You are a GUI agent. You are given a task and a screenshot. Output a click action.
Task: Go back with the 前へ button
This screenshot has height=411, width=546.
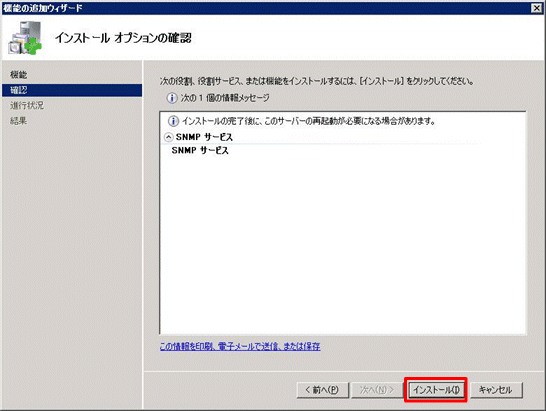point(322,390)
